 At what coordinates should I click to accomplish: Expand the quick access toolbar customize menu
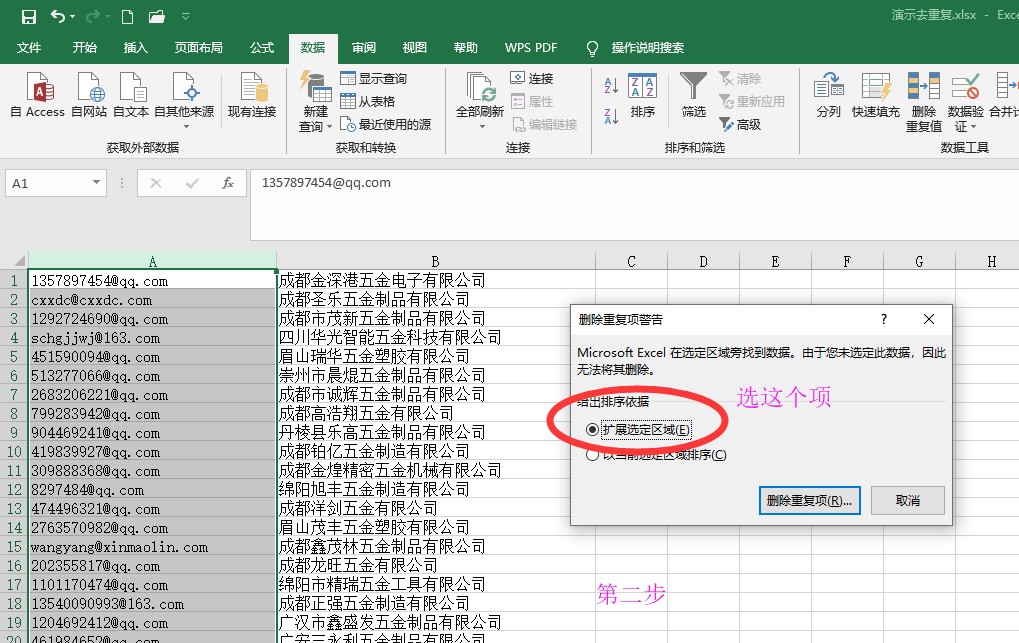[186, 16]
